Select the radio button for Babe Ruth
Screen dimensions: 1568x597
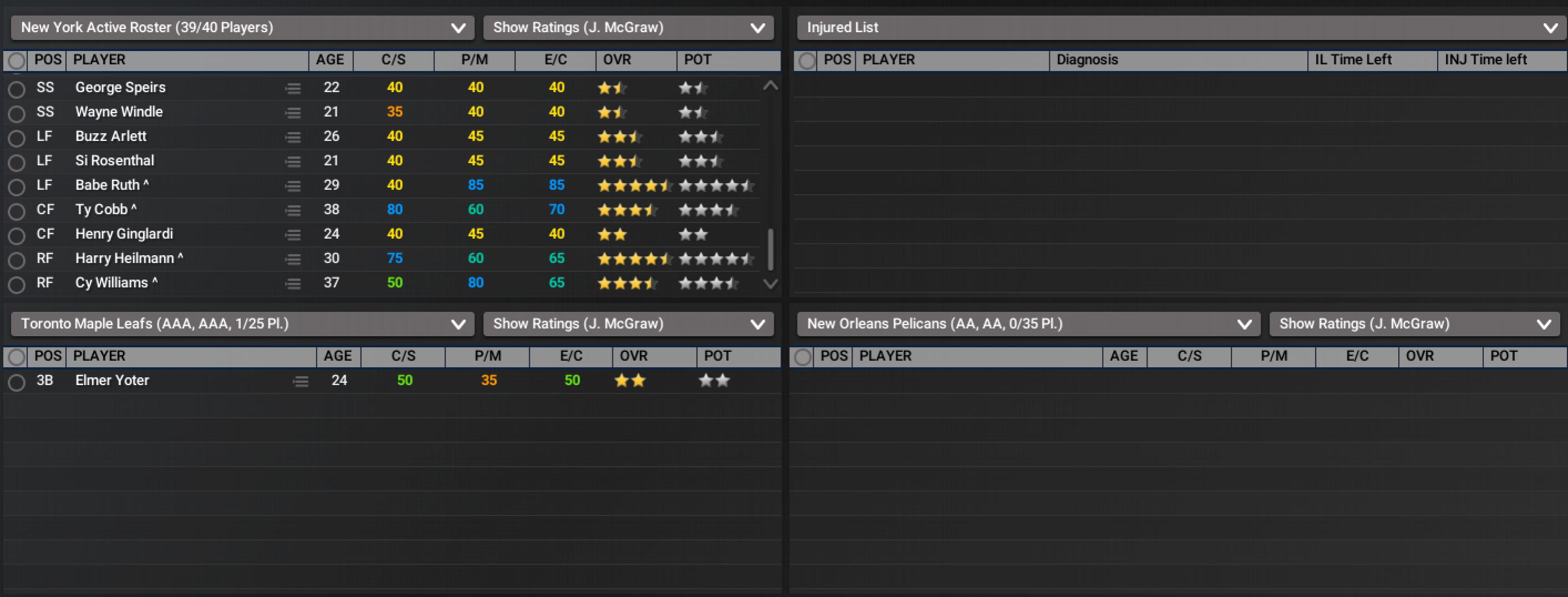tap(17, 186)
